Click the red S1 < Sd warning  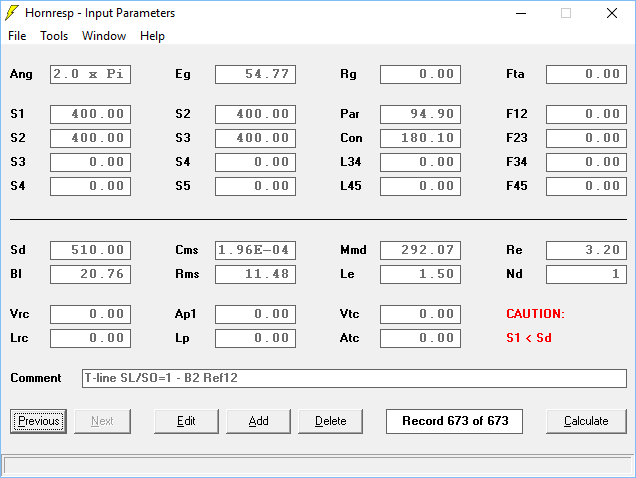pyautogui.click(x=529, y=338)
